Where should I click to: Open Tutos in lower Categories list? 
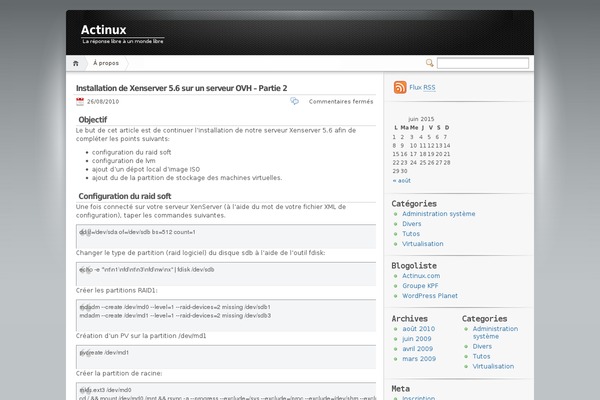tap(481, 356)
